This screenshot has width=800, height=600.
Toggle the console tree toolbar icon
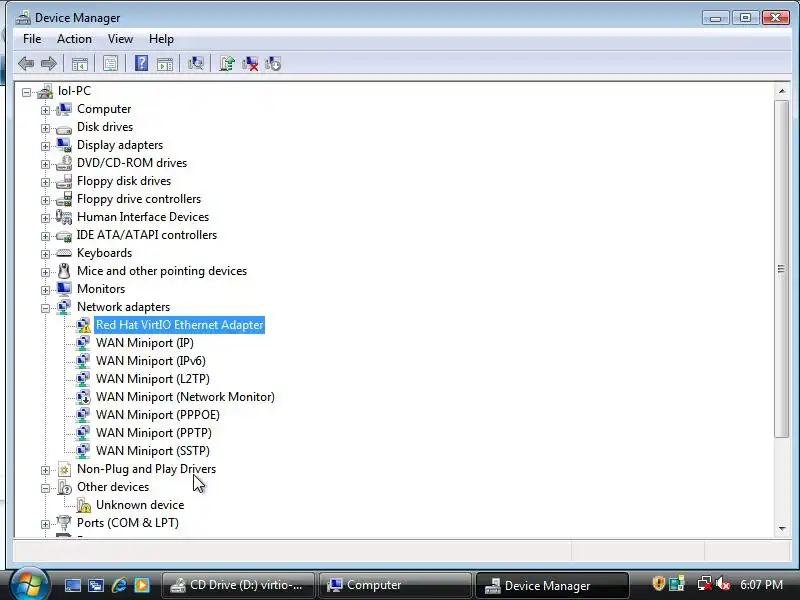pyautogui.click(x=80, y=64)
